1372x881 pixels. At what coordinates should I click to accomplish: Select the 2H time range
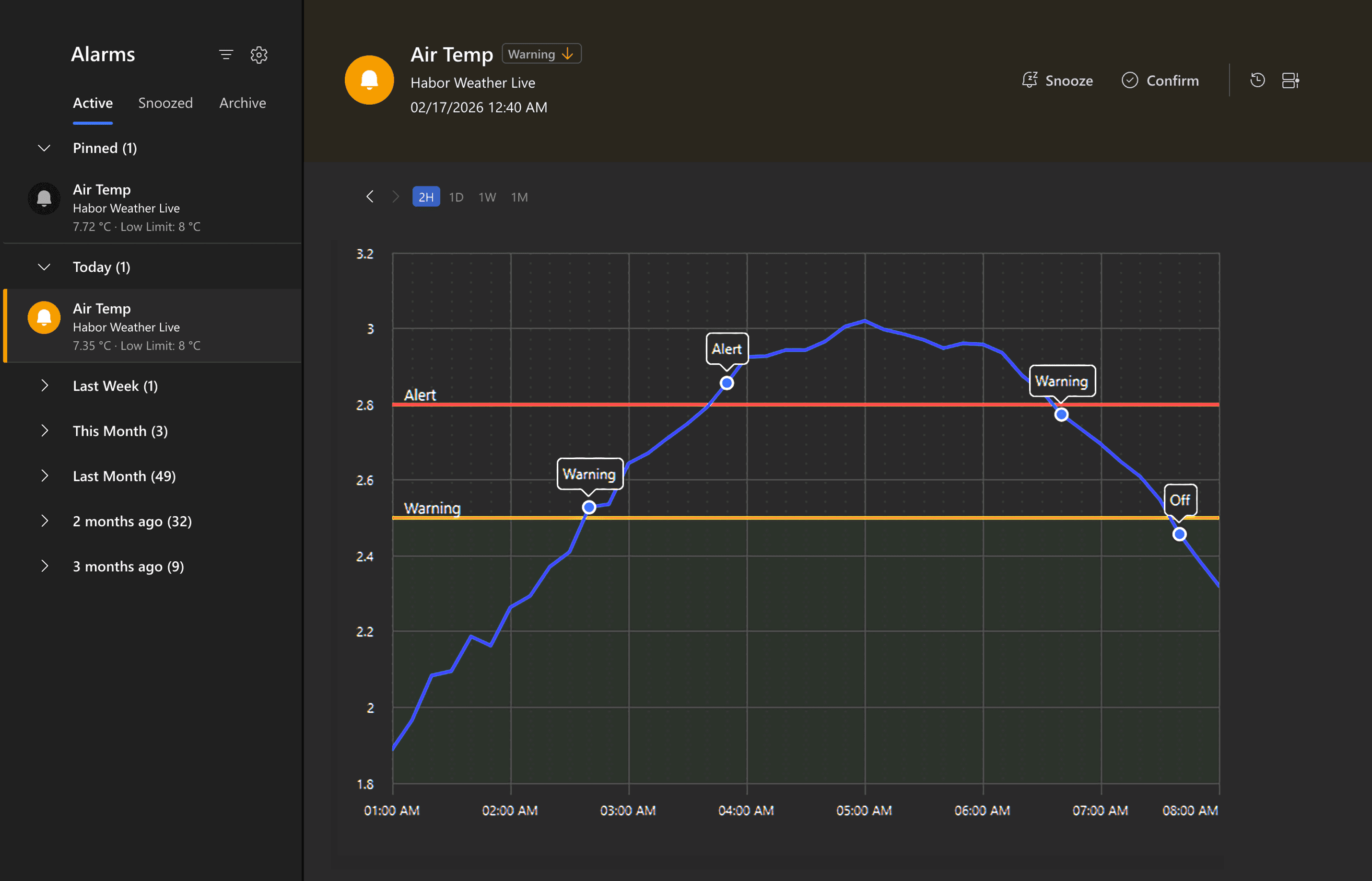426,197
